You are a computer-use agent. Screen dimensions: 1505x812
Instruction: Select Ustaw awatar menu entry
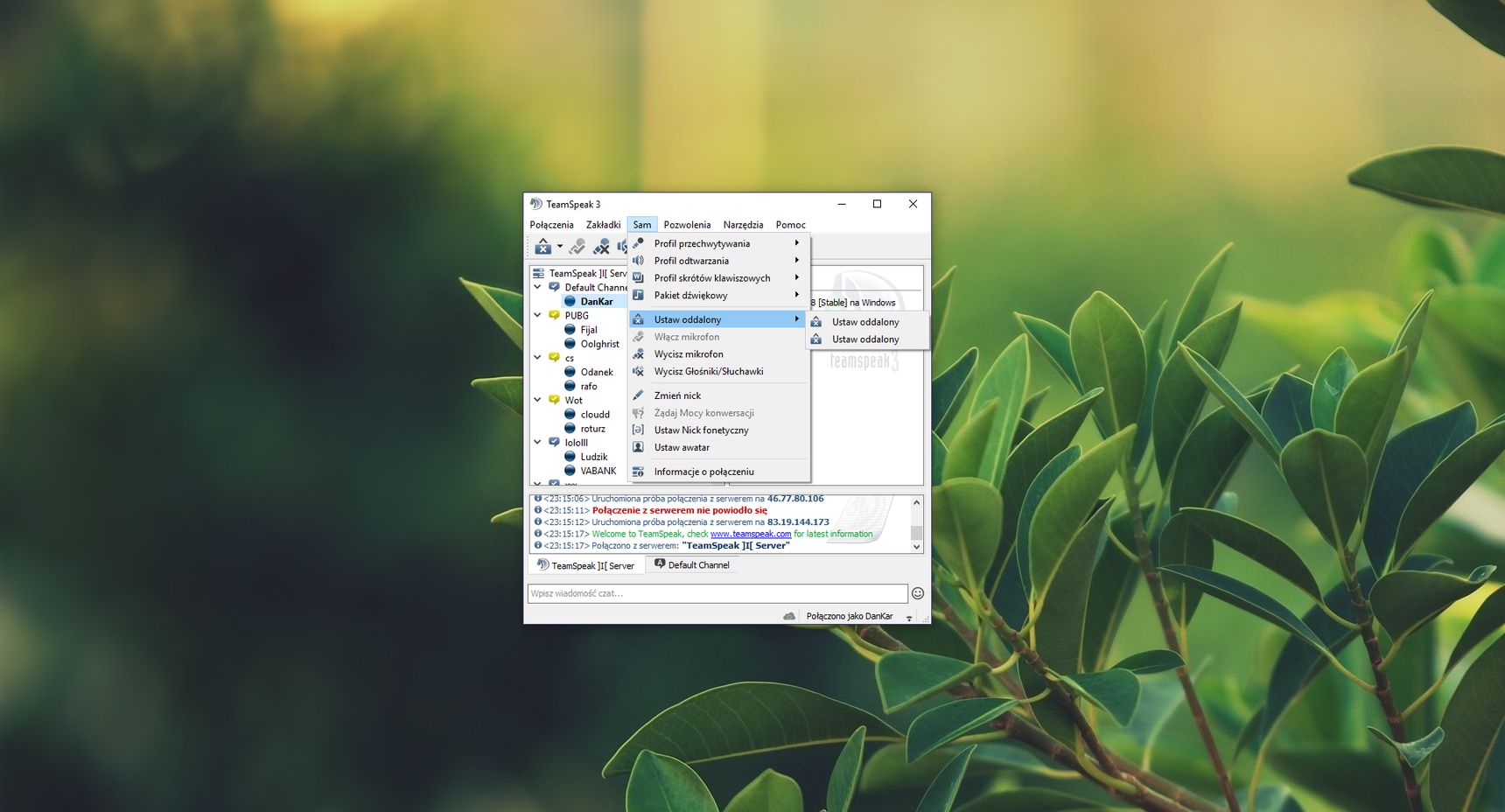click(718, 448)
